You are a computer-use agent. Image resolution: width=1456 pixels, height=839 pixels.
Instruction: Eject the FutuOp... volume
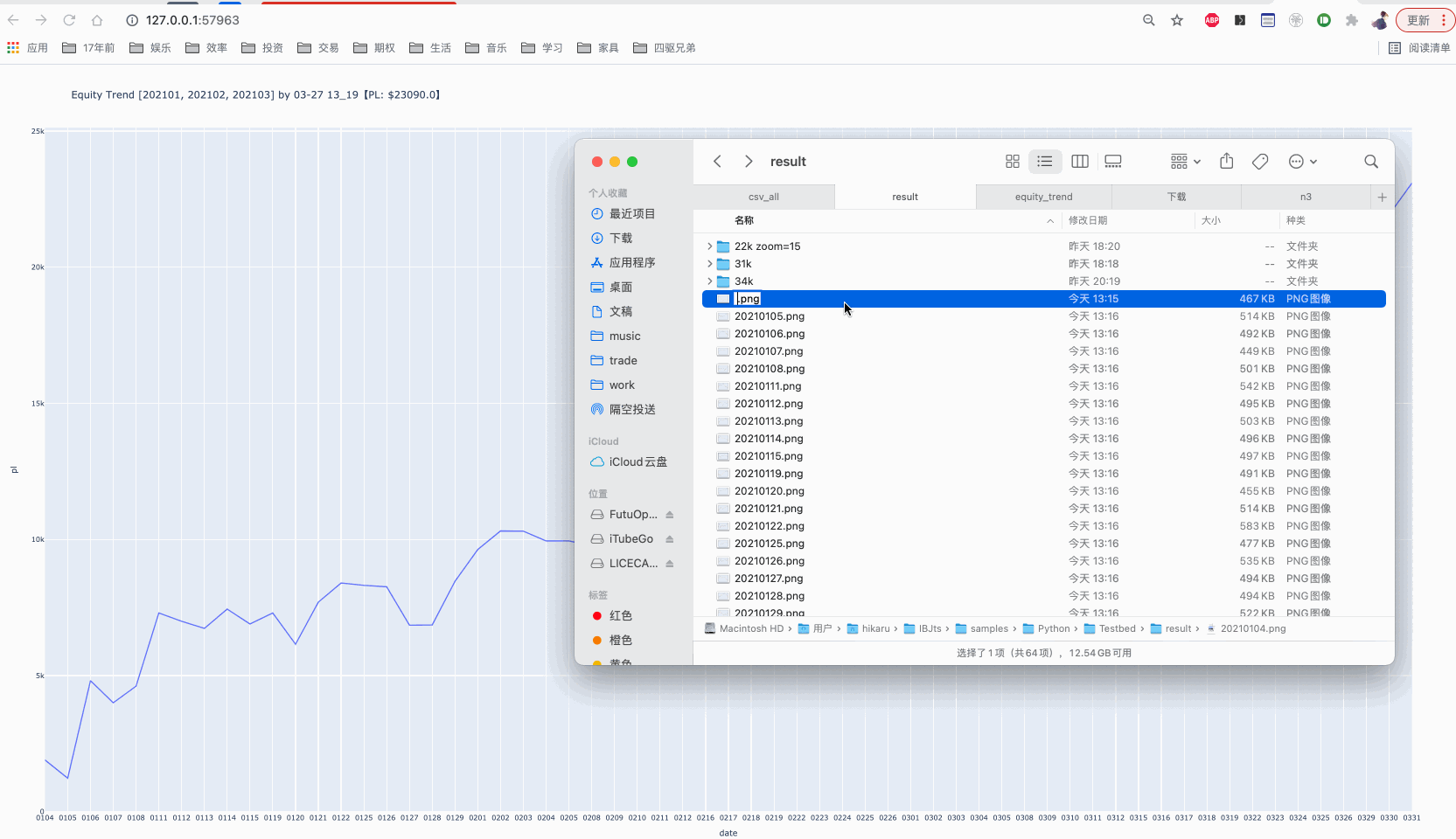point(670,515)
